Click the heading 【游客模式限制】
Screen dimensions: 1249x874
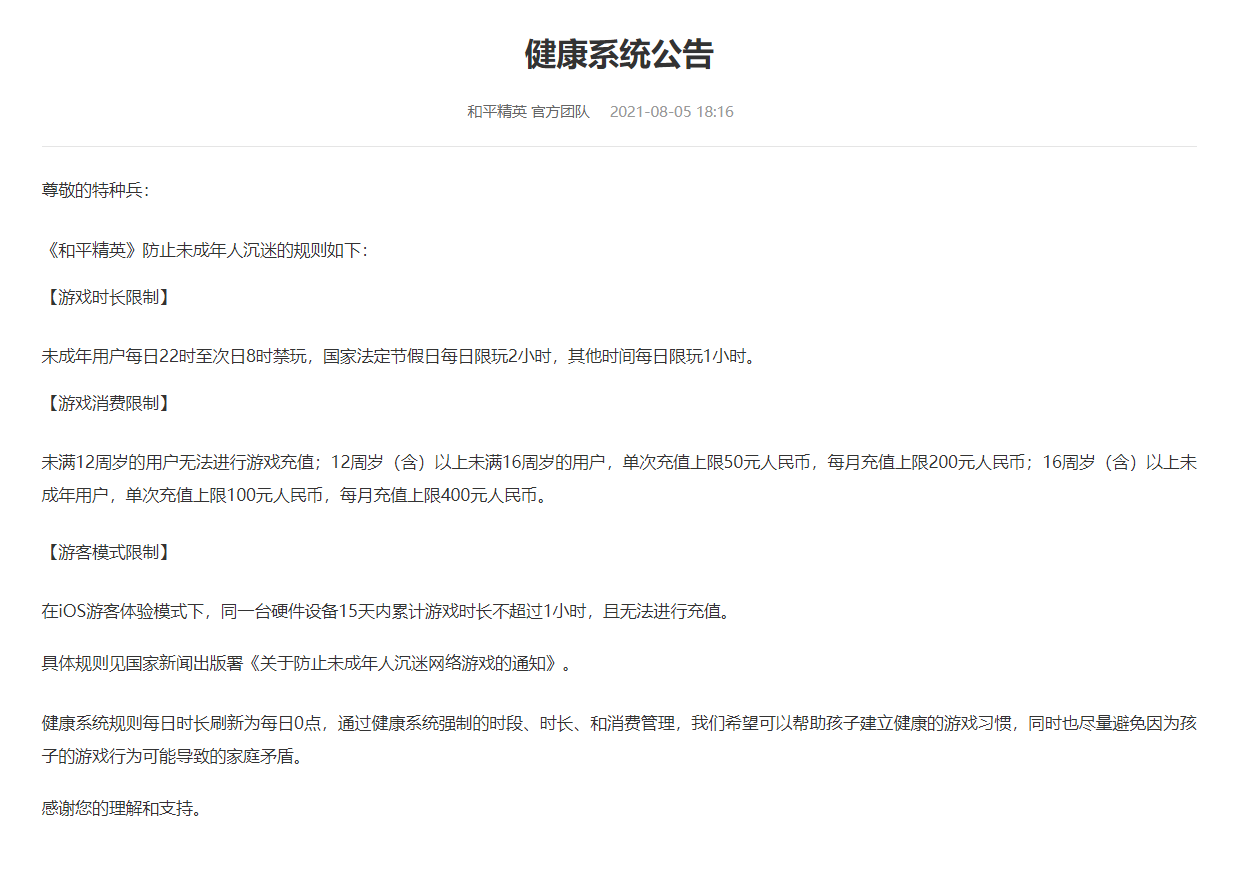coord(107,552)
